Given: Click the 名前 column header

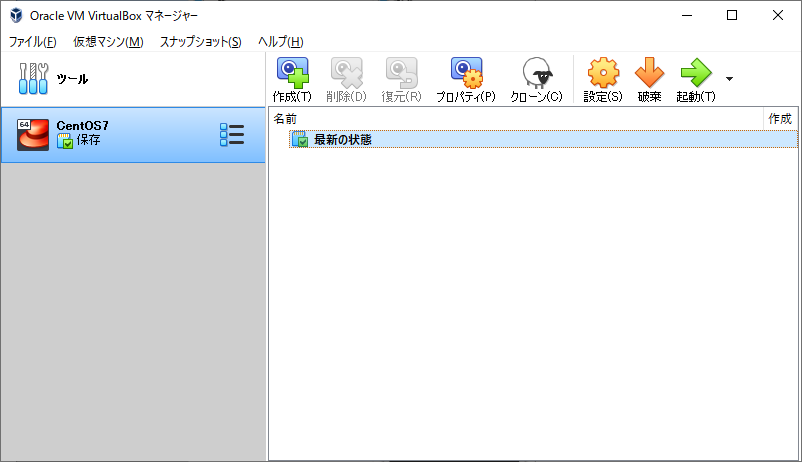Looking at the screenshot, I should [x=516, y=119].
